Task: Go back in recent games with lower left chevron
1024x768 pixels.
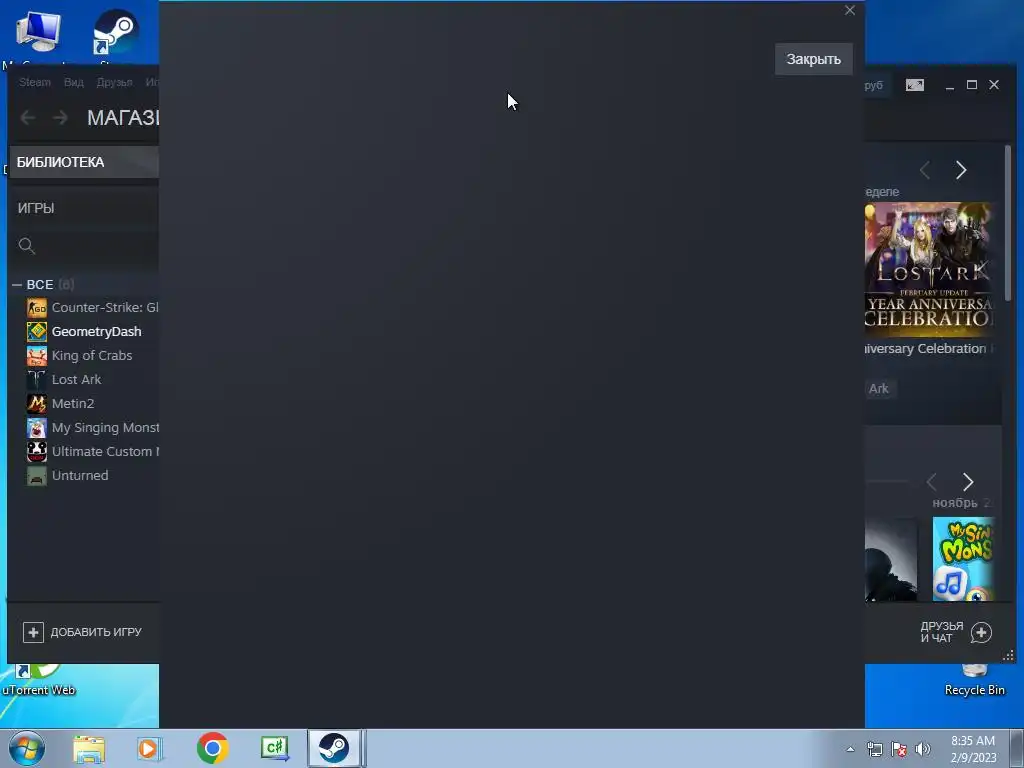Action: [932, 482]
